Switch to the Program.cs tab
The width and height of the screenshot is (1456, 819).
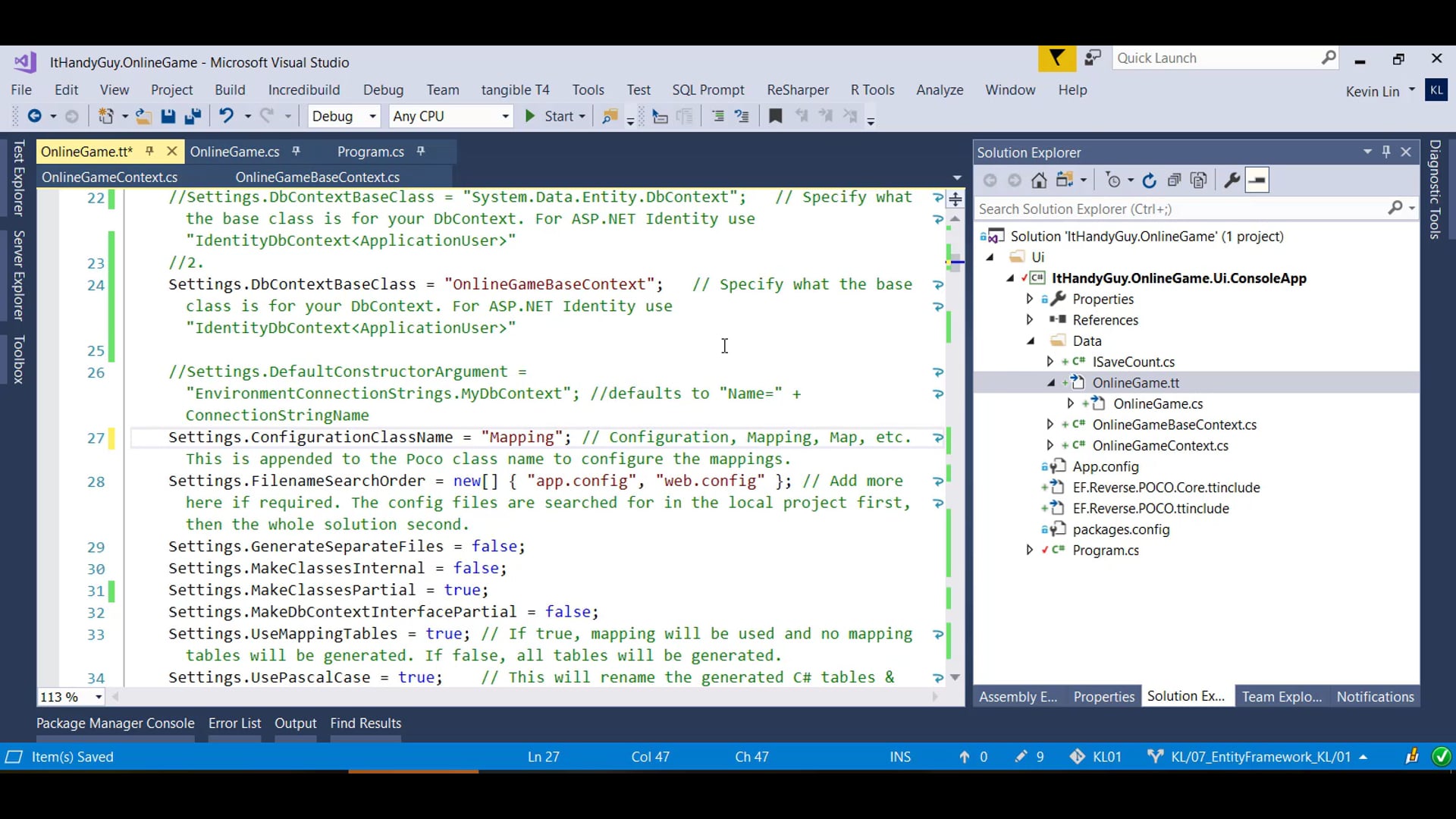point(371,151)
